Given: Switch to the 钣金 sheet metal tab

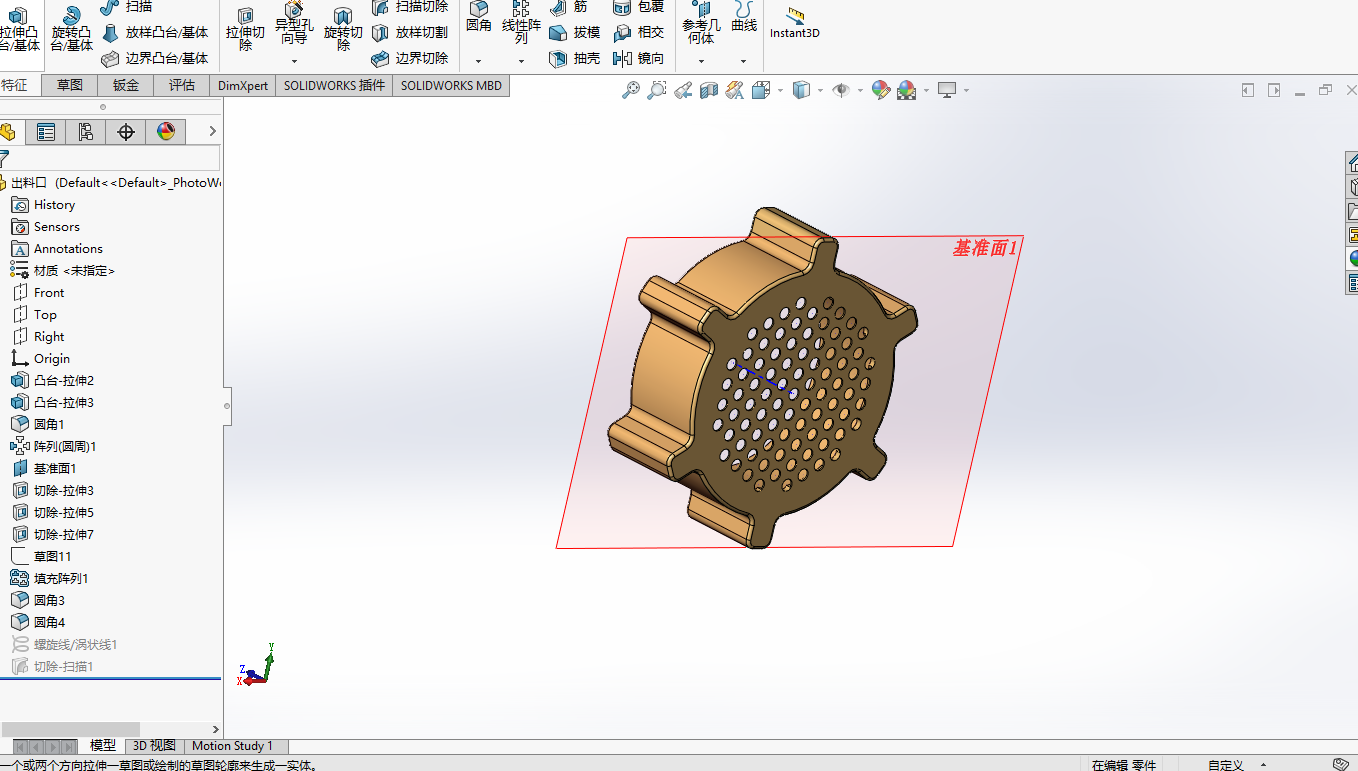Looking at the screenshot, I should pyautogui.click(x=126, y=85).
